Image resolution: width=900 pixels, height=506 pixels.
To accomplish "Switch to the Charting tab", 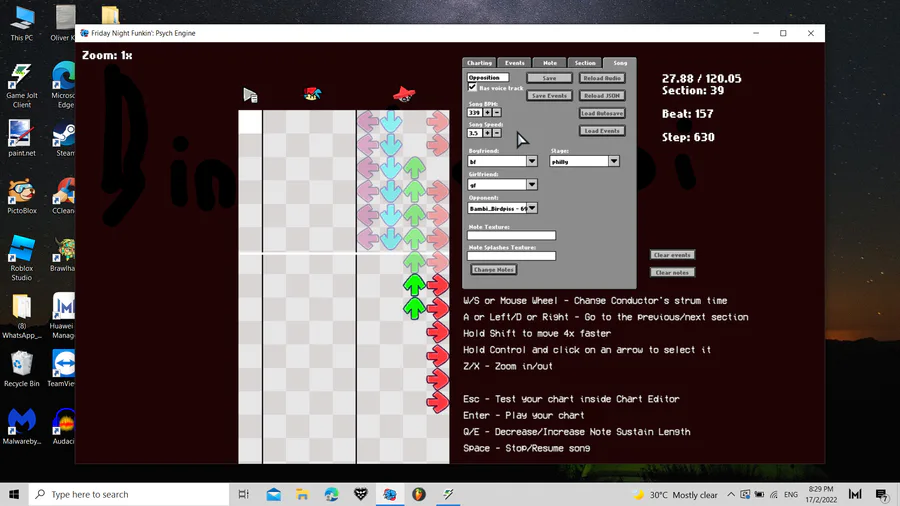I will pos(479,63).
